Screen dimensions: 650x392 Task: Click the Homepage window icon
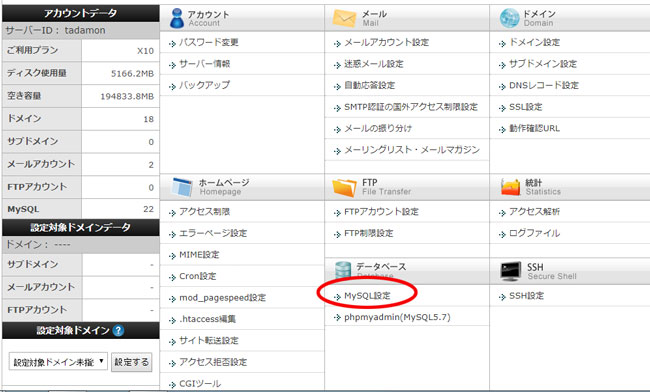pos(182,187)
